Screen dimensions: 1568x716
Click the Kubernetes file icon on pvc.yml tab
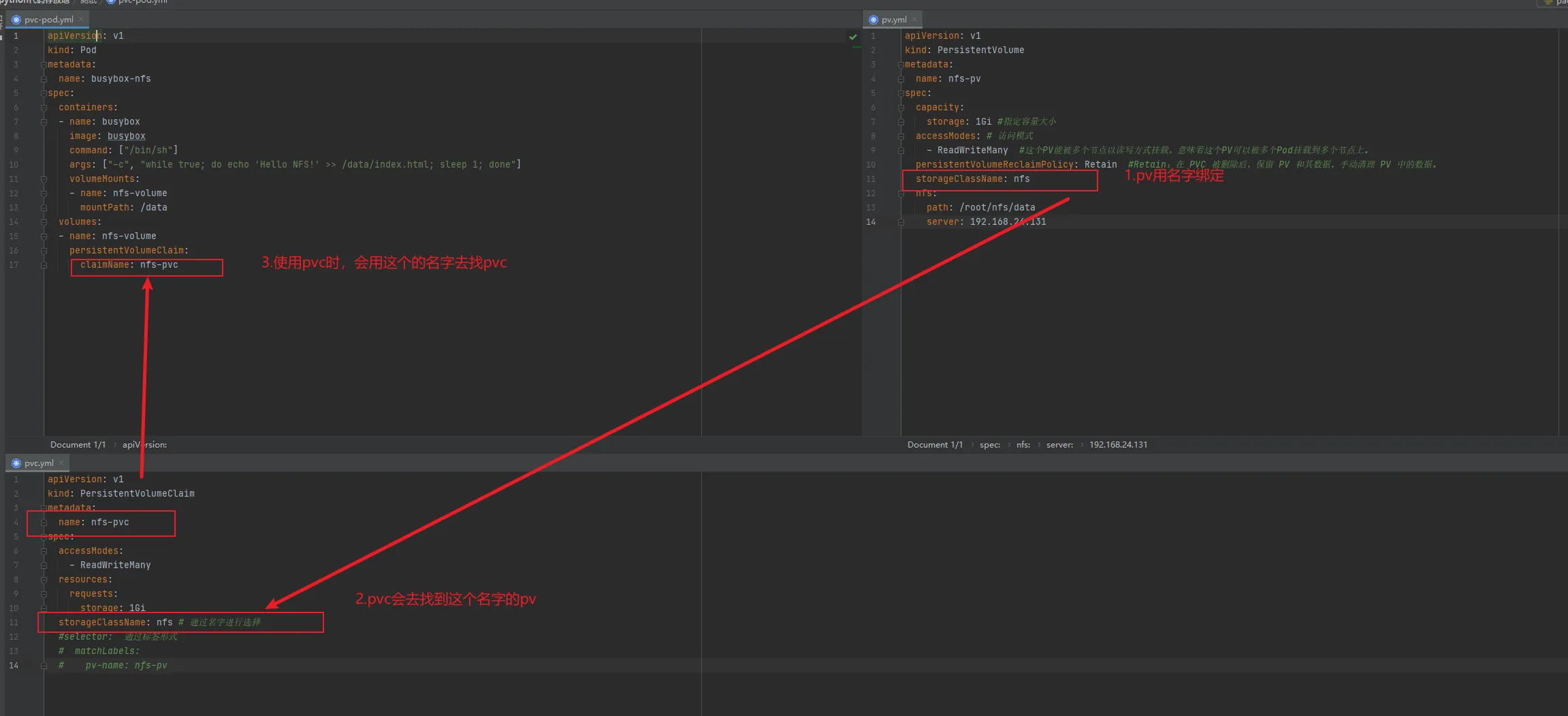pyautogui.click(x=16, y=463)
